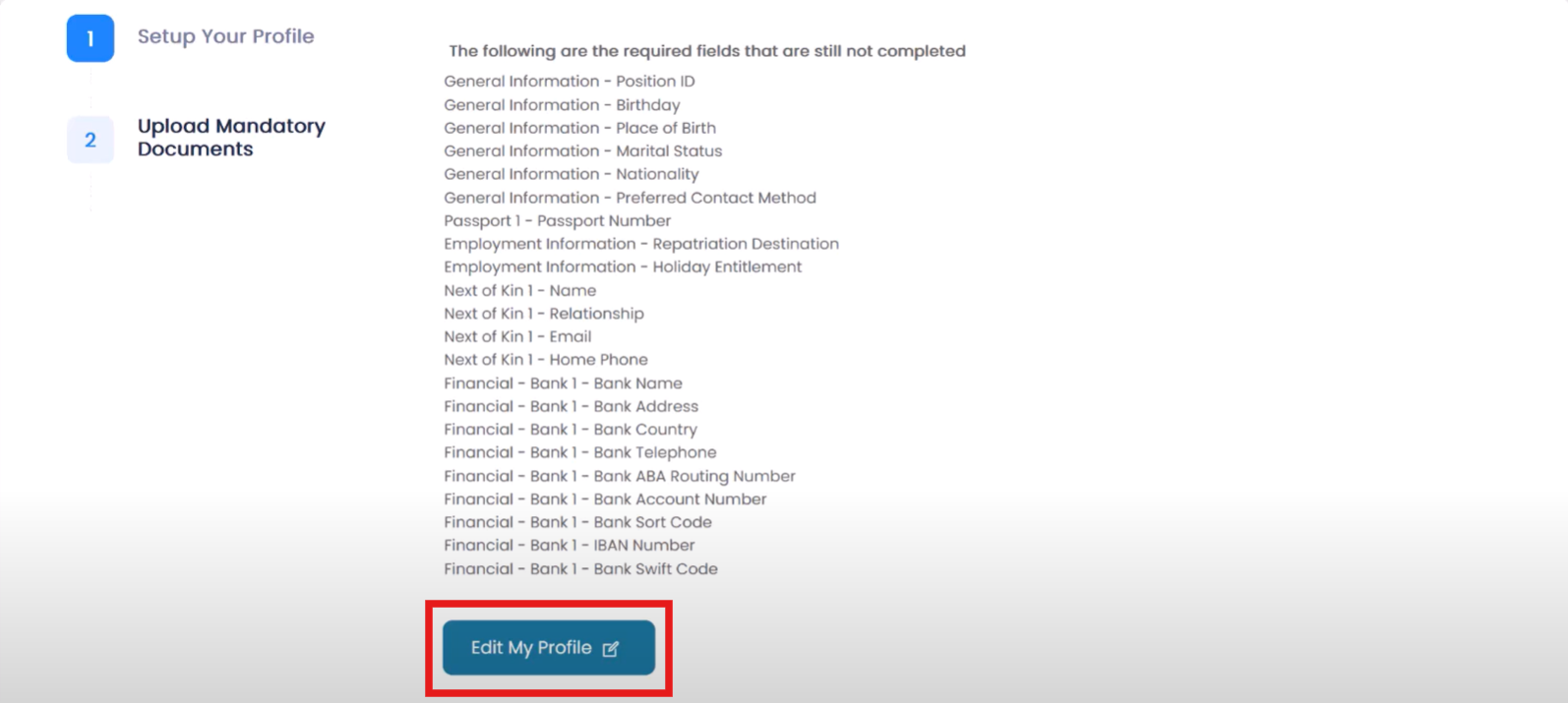The width and height of the screenshot is (1568, 703).
Task: Click Passport 1 - Passport Number entry
Action: pos(558,221)
